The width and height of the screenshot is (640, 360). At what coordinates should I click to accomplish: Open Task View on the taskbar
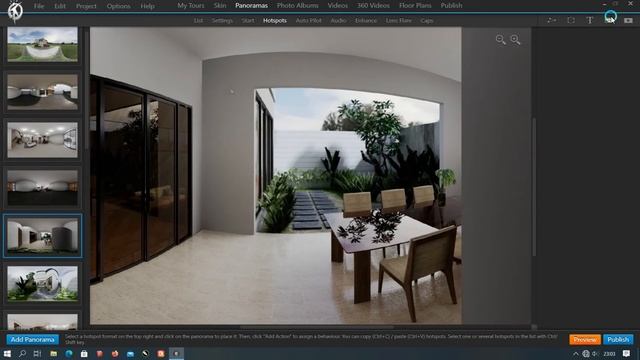[x=37, y=353]
